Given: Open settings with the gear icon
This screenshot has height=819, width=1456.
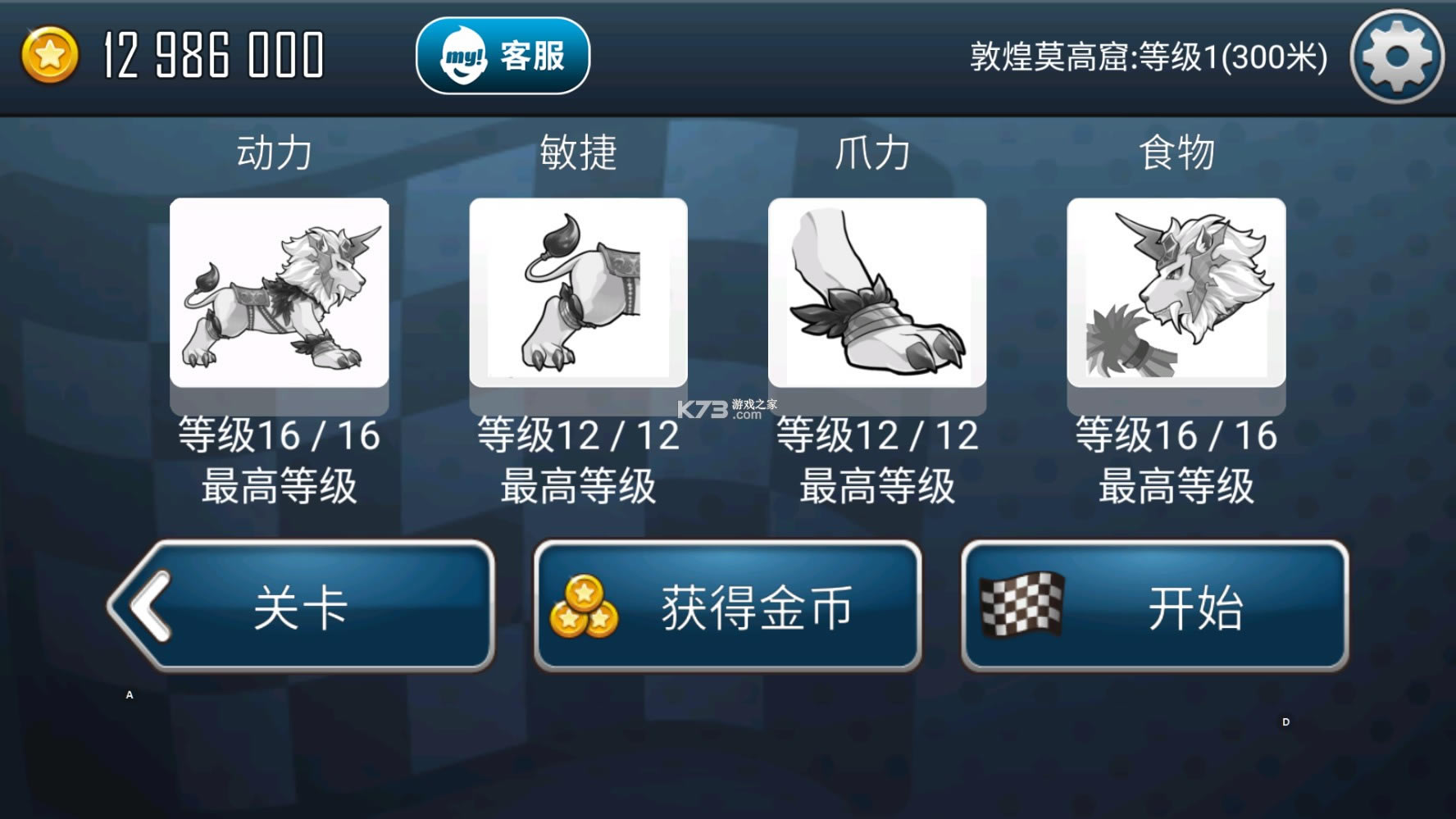Looking at the screenshot, I should pyautogui.click(x=1397, y=56).
